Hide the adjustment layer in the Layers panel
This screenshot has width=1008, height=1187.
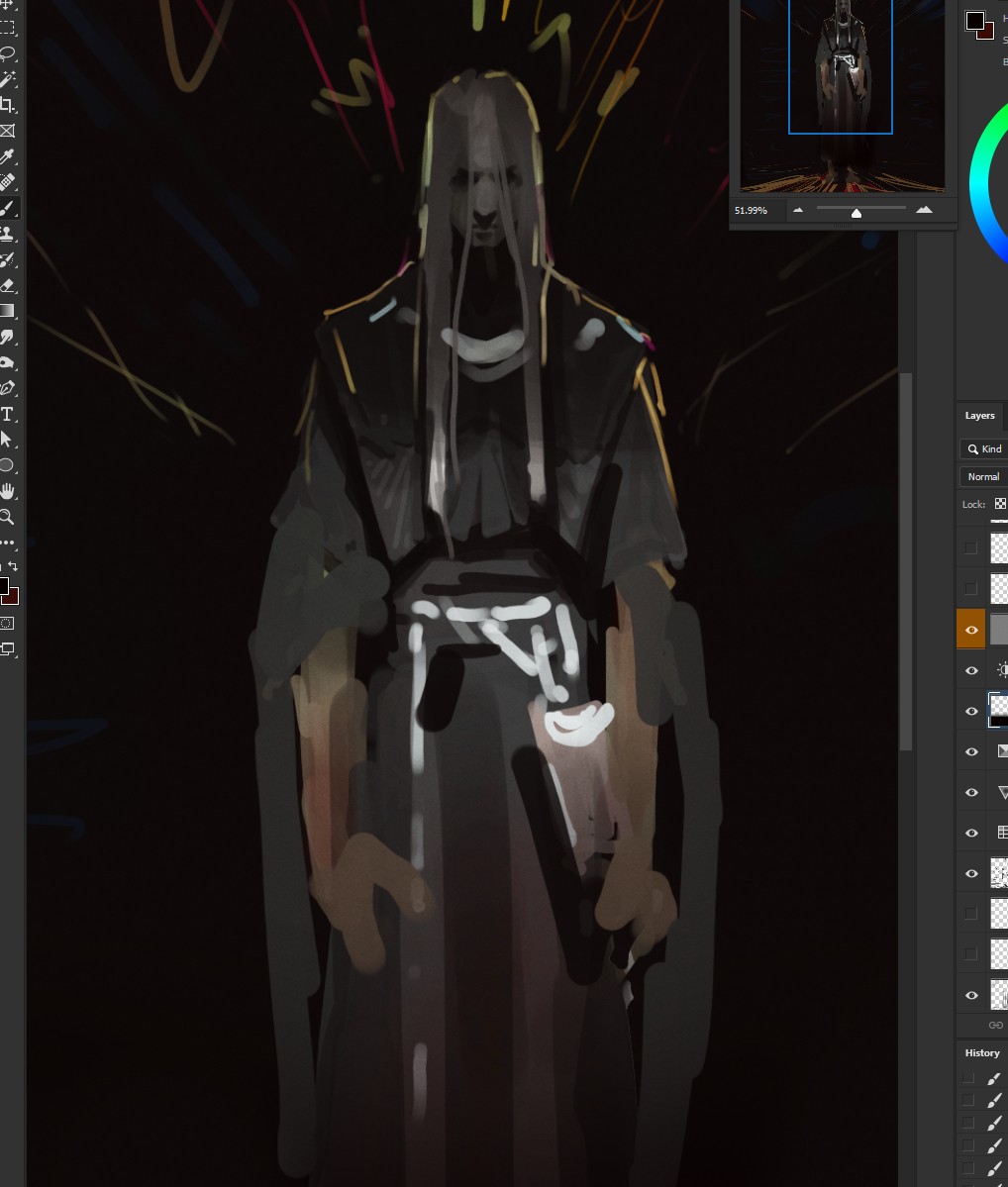point(971,670)
